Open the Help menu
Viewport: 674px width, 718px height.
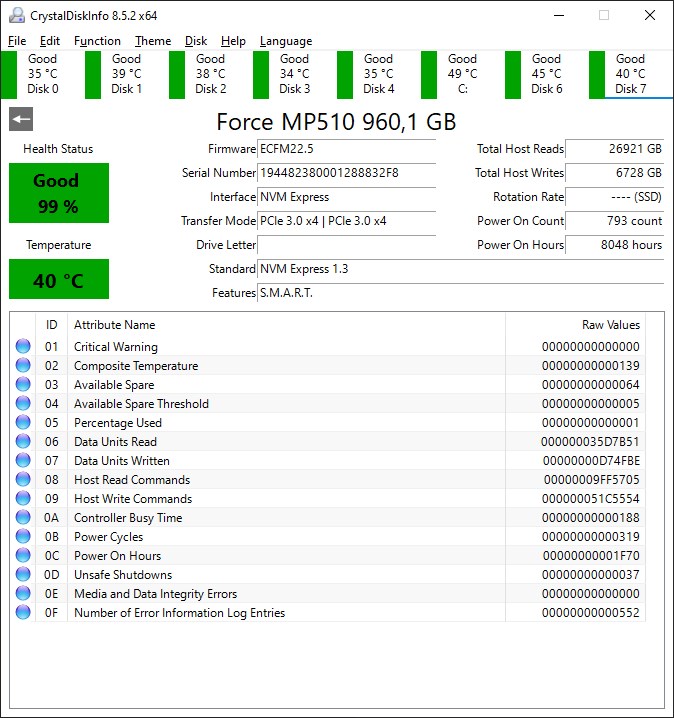[x=233, y=41]
